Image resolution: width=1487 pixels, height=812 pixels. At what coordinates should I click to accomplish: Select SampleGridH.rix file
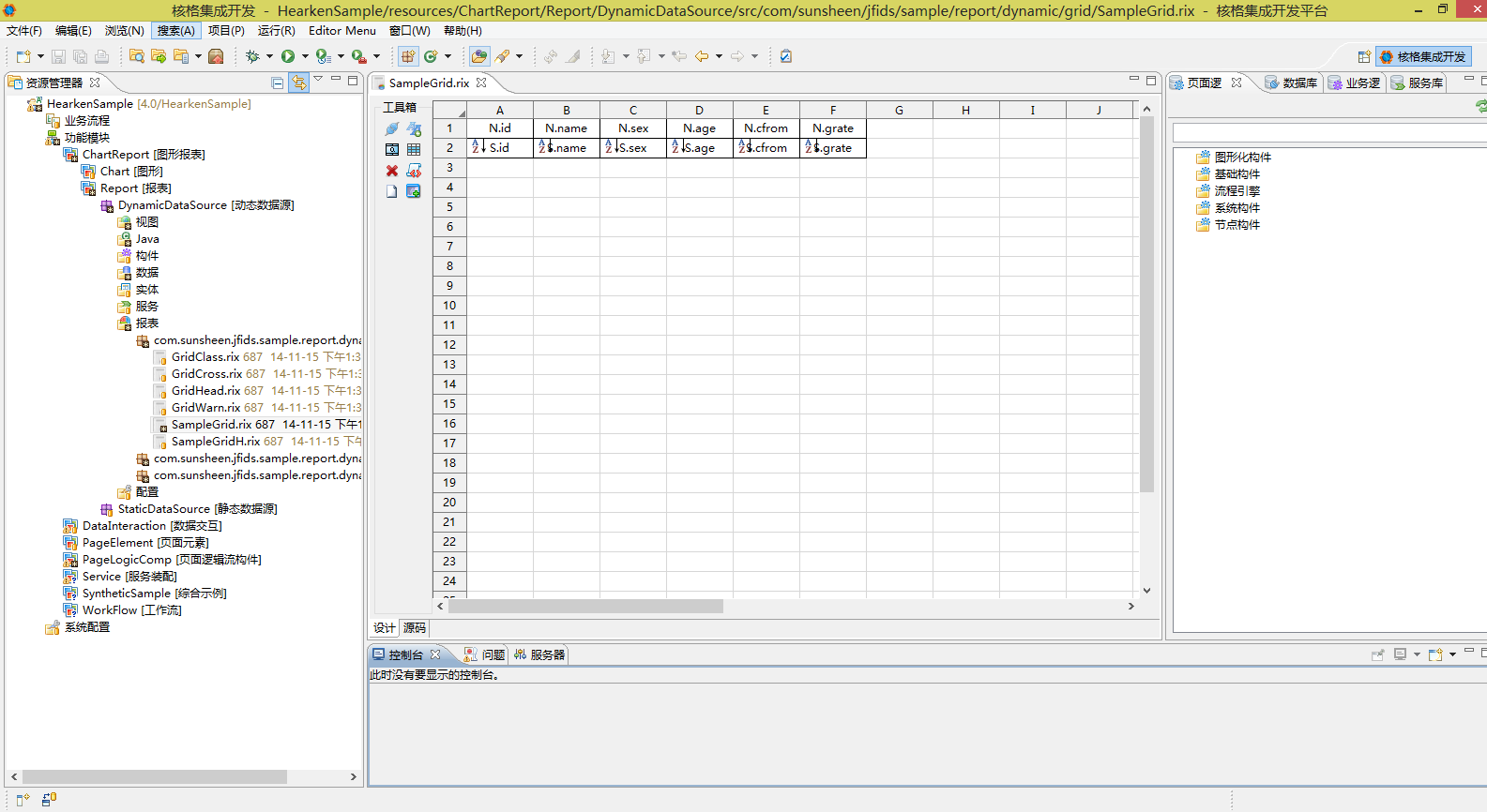click(x=216, y=442)
